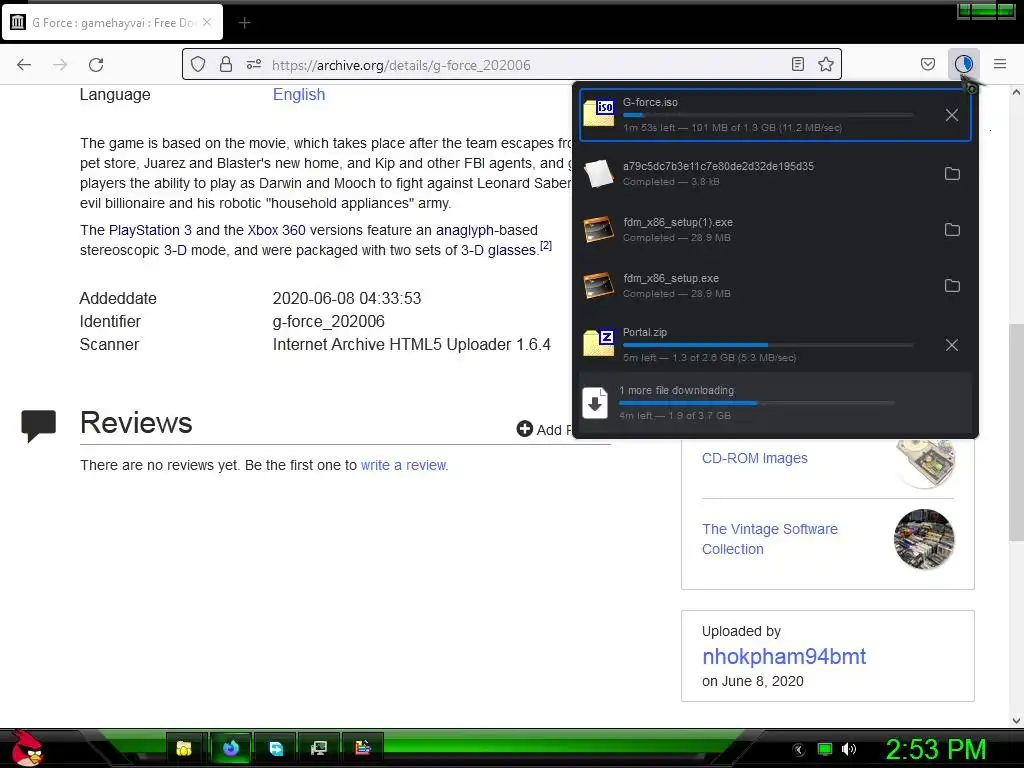View site security padlock information
The height and width of the screenshot is (768, 1024).
[x=226, y=64]
